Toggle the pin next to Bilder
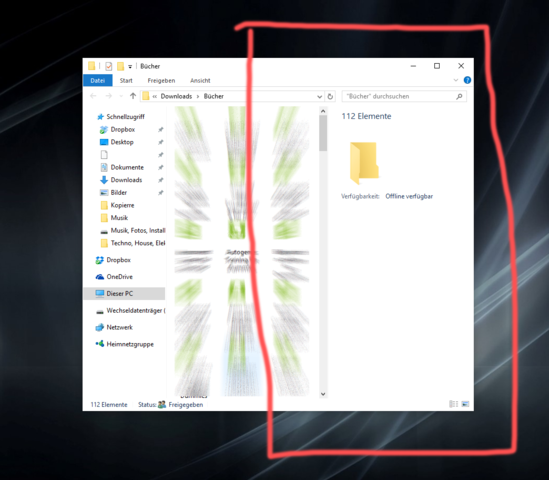The height and width of the screenshot is (480, 549). pyautogui.click(x=161, y=193)
